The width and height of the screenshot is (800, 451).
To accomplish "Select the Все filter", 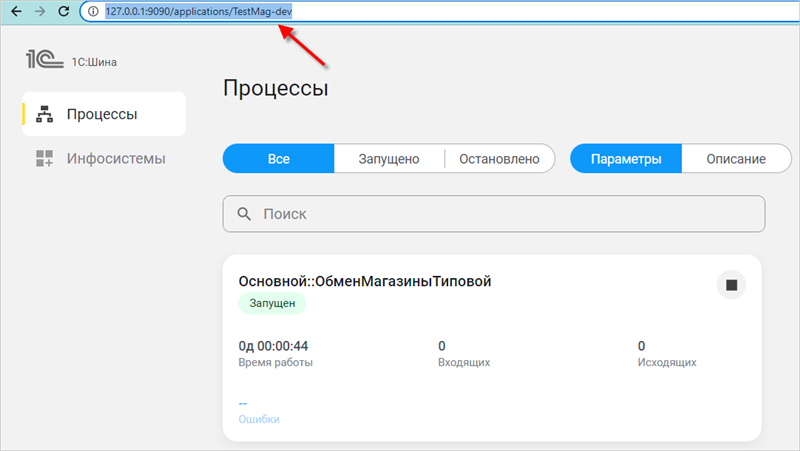I will pos(278,159).
